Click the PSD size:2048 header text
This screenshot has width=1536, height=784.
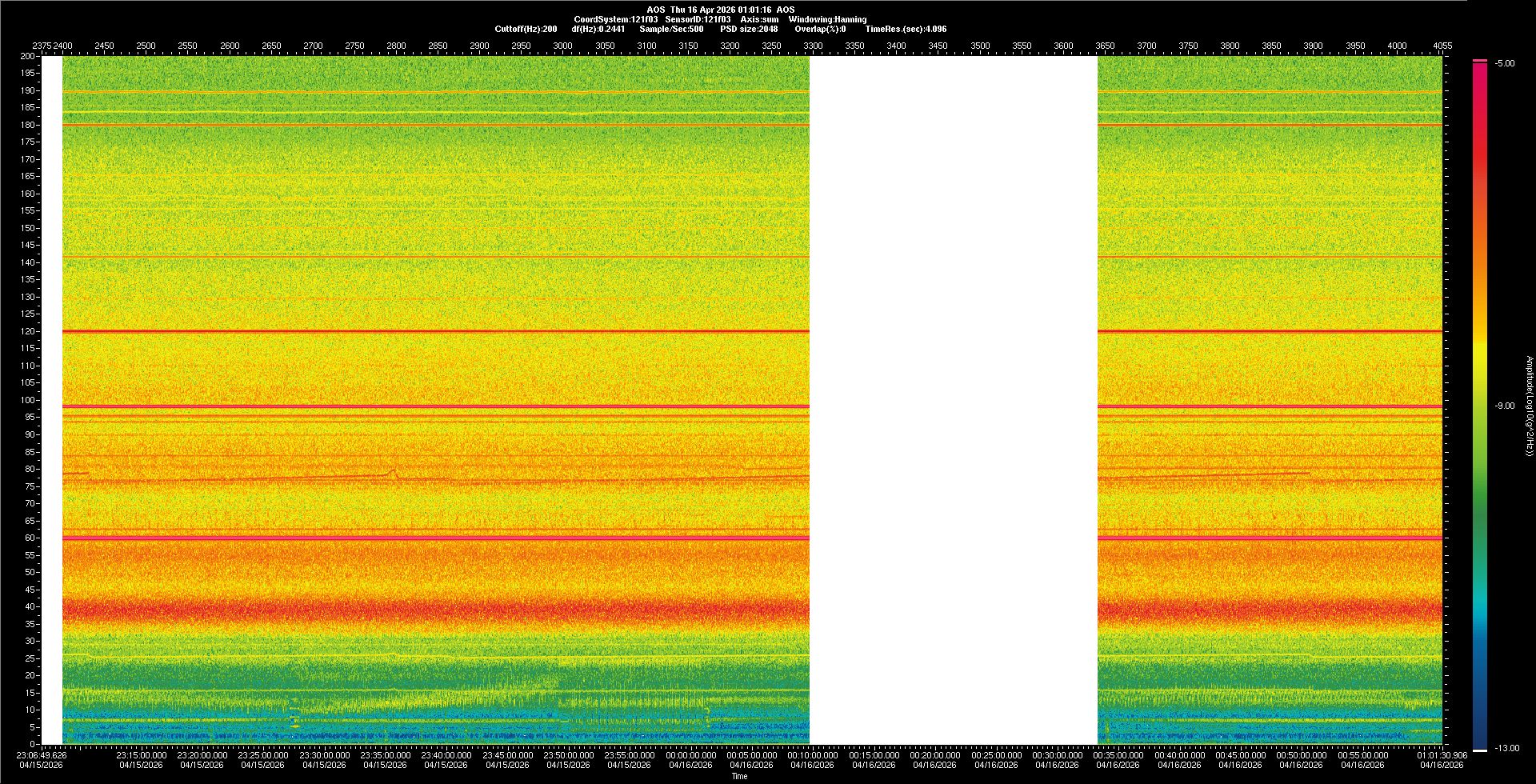point(749,29)
